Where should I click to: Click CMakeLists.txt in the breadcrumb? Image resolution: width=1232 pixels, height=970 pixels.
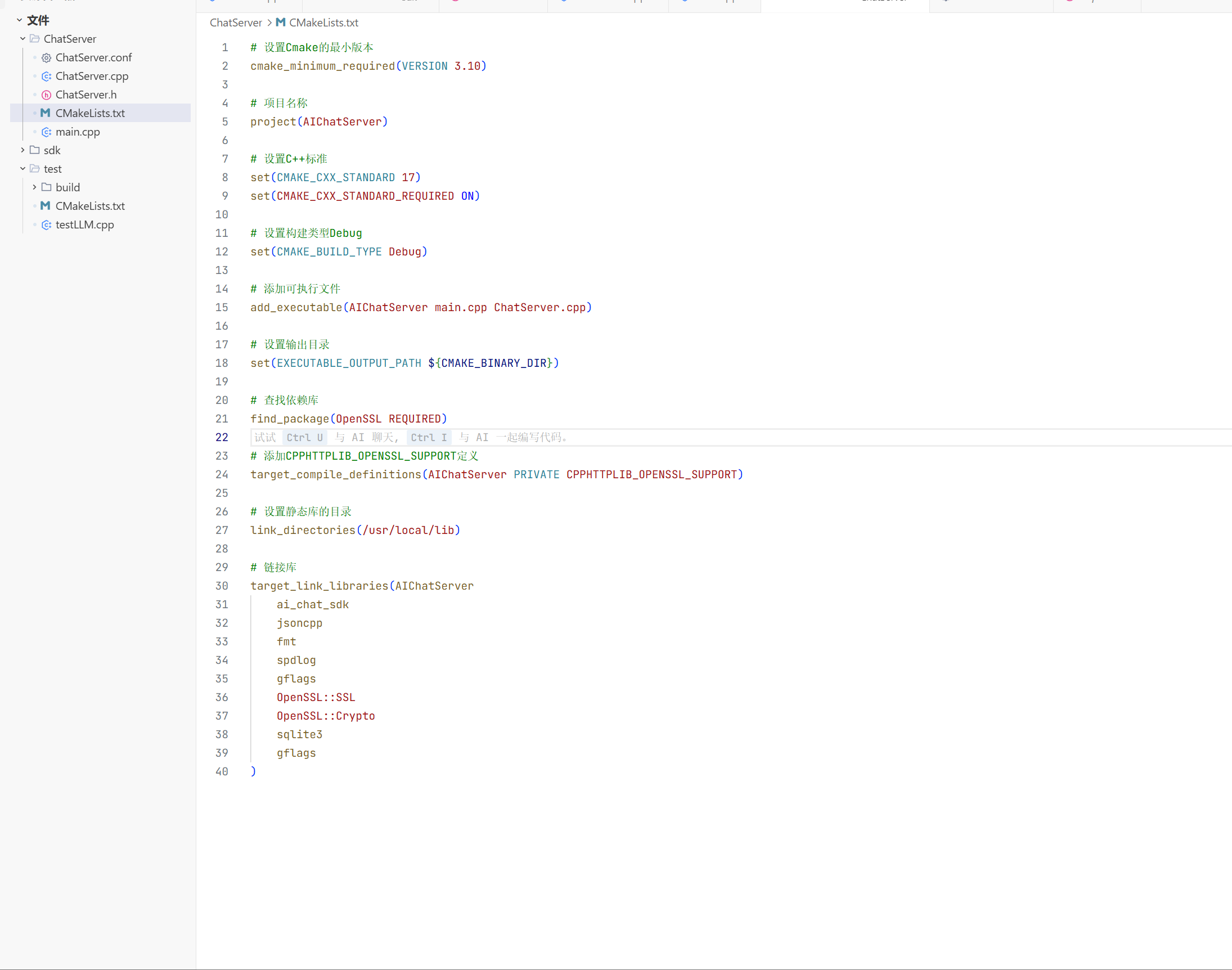point(323,23)
